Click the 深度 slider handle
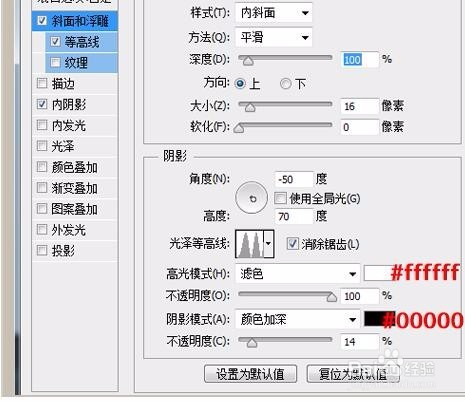 point(248,61)
